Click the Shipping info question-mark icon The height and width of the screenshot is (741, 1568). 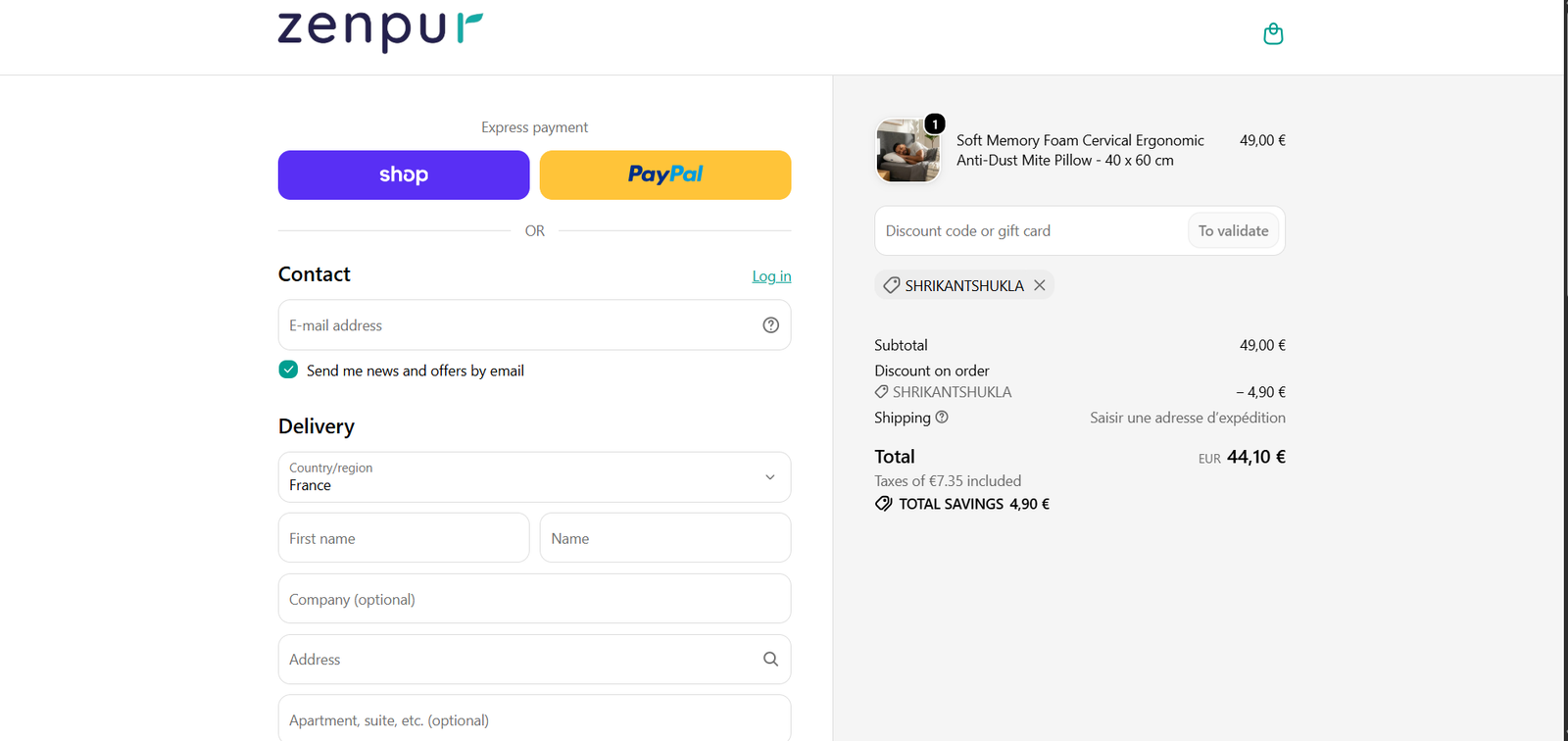(942, 418)
